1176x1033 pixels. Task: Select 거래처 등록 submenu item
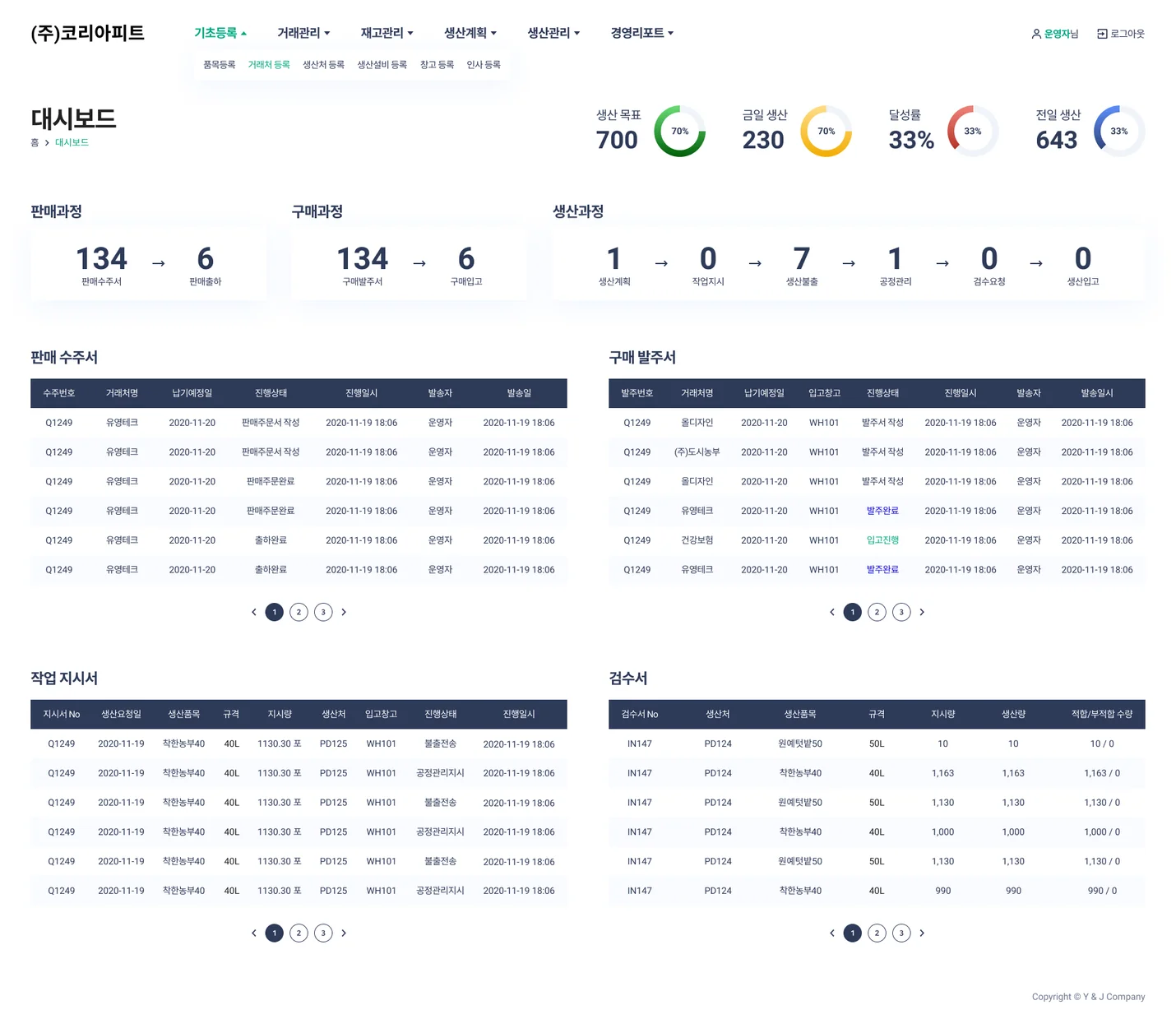[269, 64]
